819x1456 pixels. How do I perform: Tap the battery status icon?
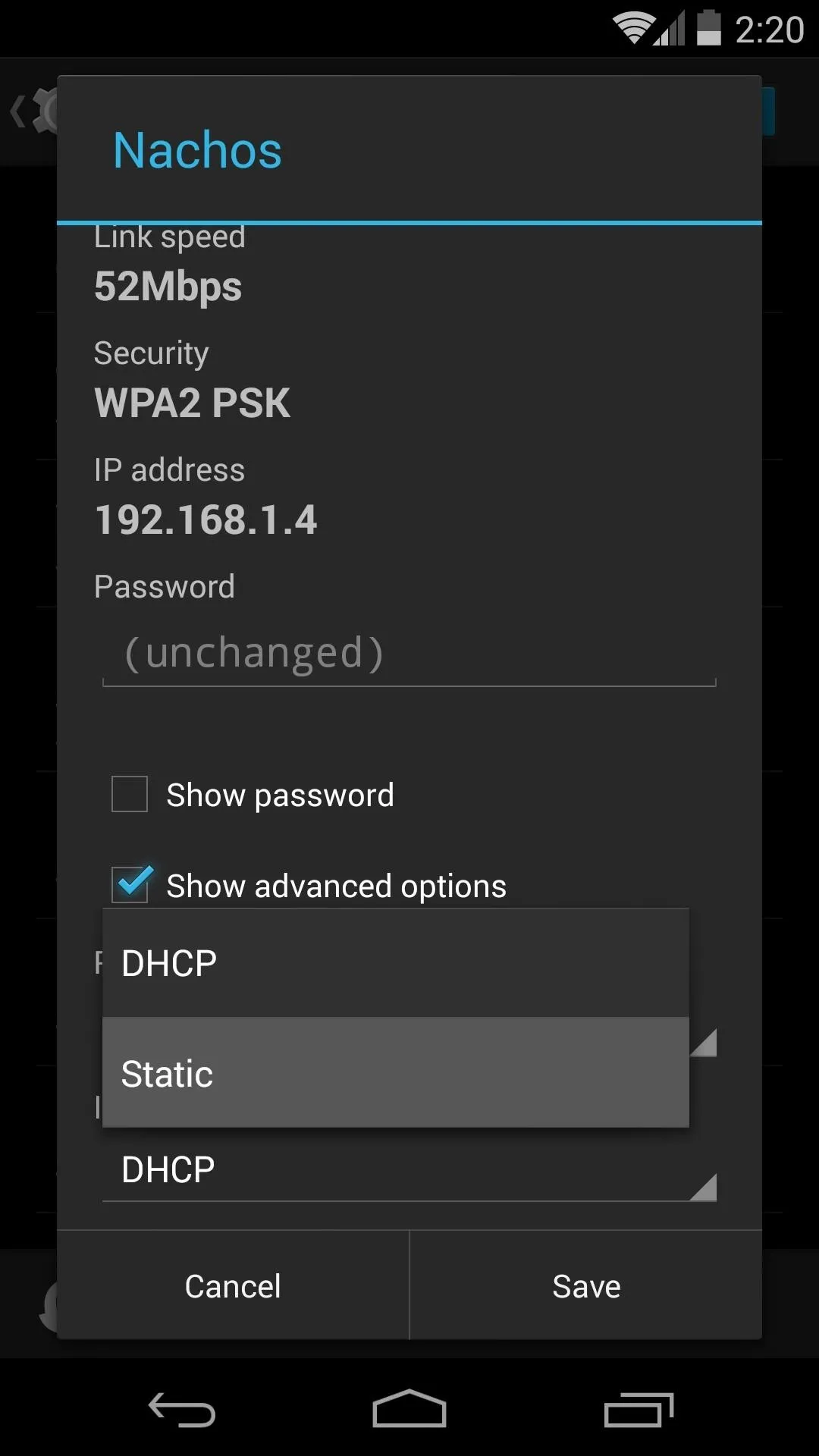coord(708,28)
